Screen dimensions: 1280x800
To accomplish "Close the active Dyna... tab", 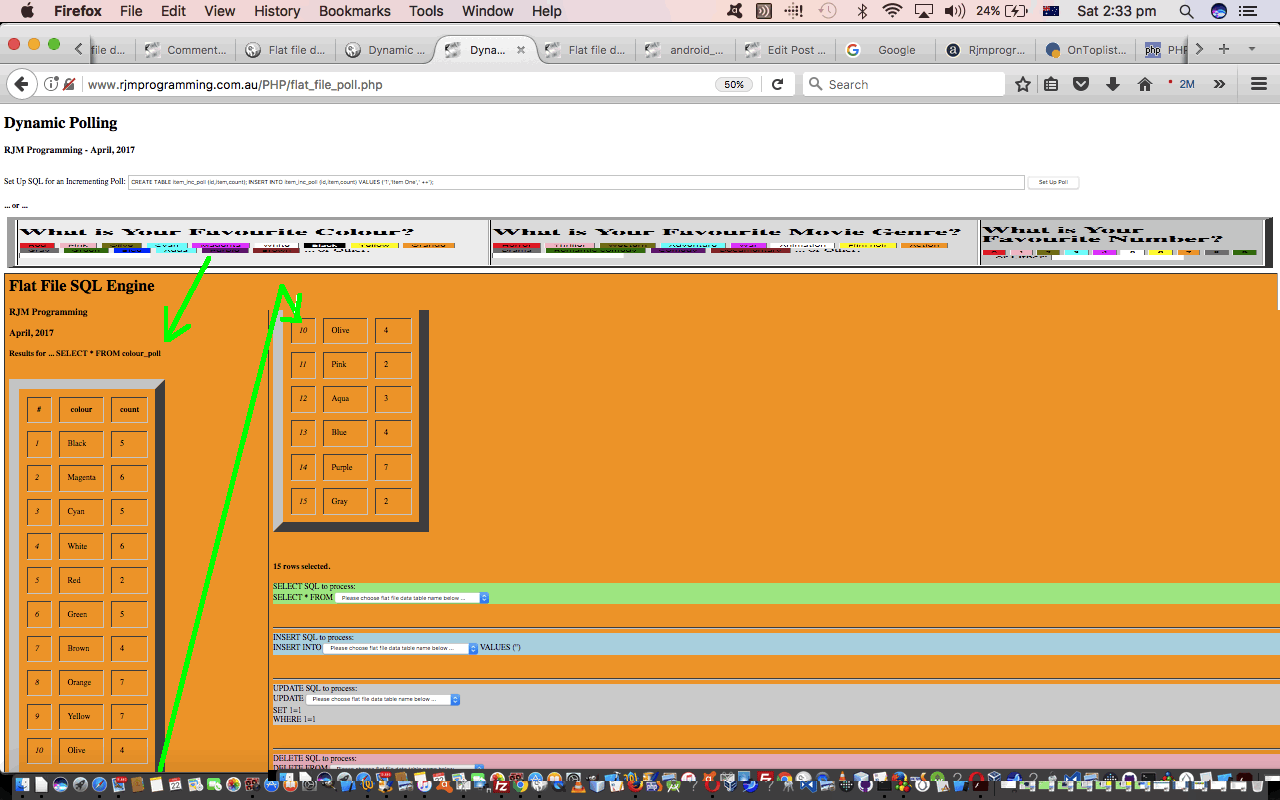I will [x=520, y=50].
